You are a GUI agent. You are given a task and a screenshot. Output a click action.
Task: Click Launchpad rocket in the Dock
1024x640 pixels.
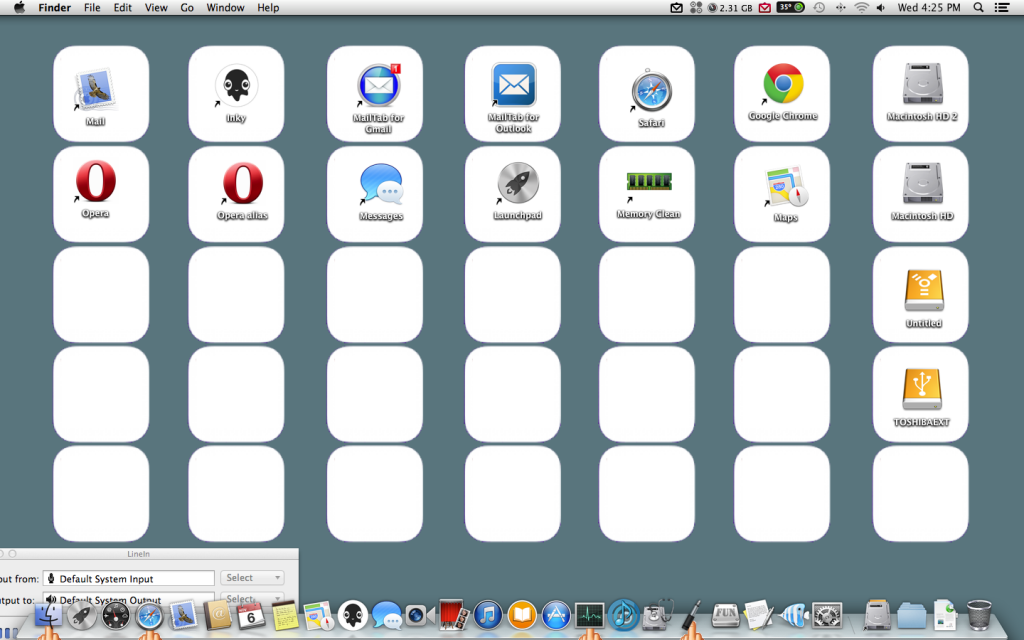tap(82, 615)
